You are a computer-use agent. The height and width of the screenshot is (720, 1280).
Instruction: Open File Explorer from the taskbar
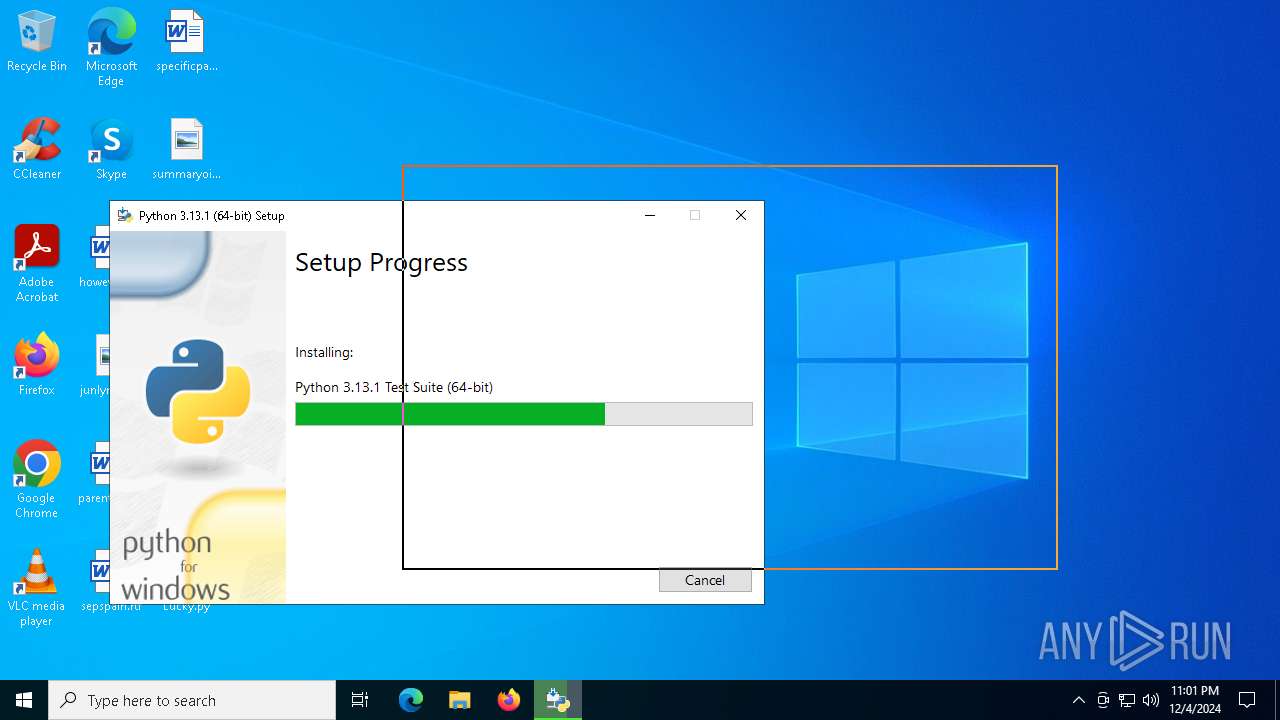(x=459, y=700)
